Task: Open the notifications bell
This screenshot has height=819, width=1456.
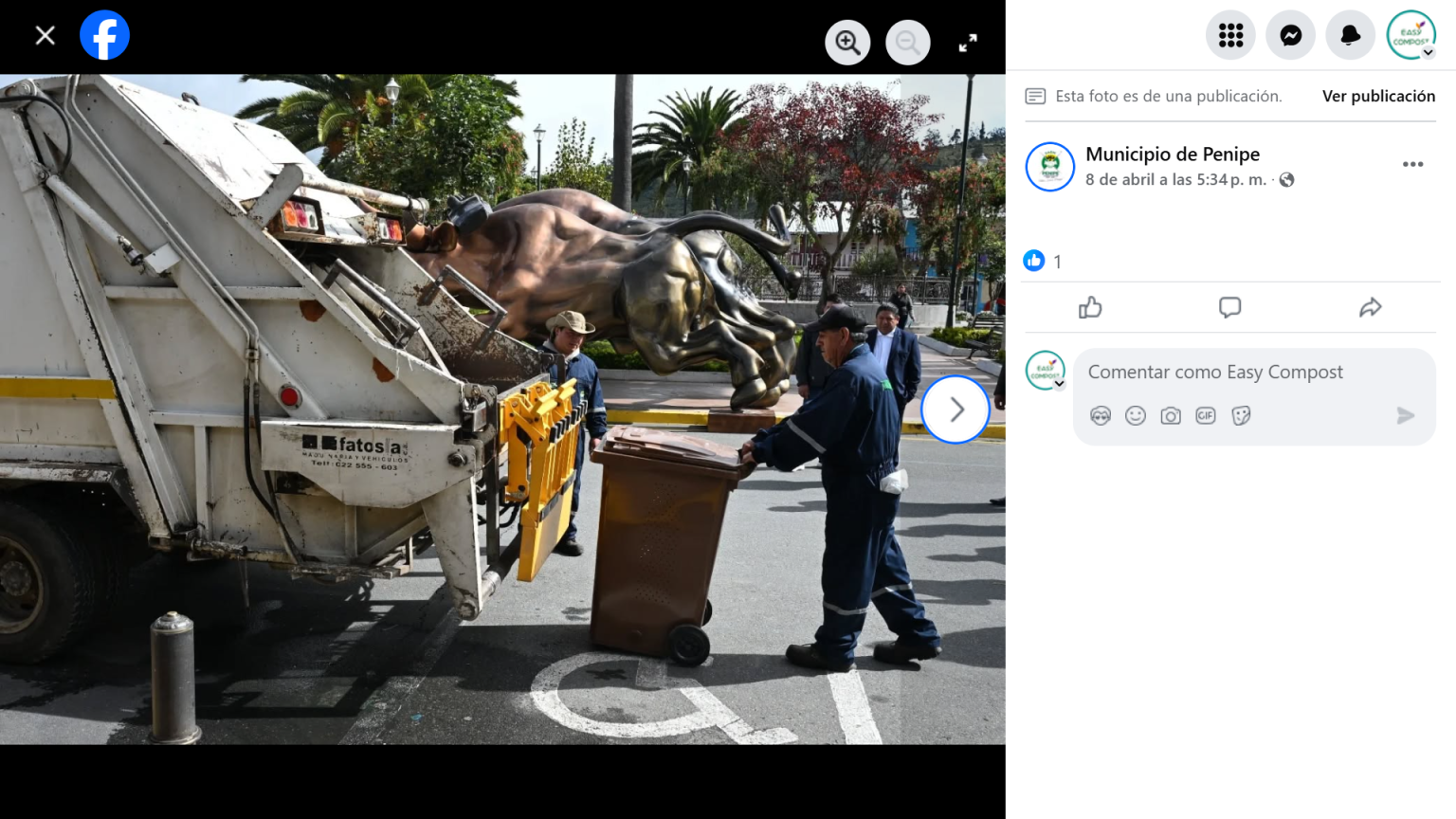Action: point(1350,36)
